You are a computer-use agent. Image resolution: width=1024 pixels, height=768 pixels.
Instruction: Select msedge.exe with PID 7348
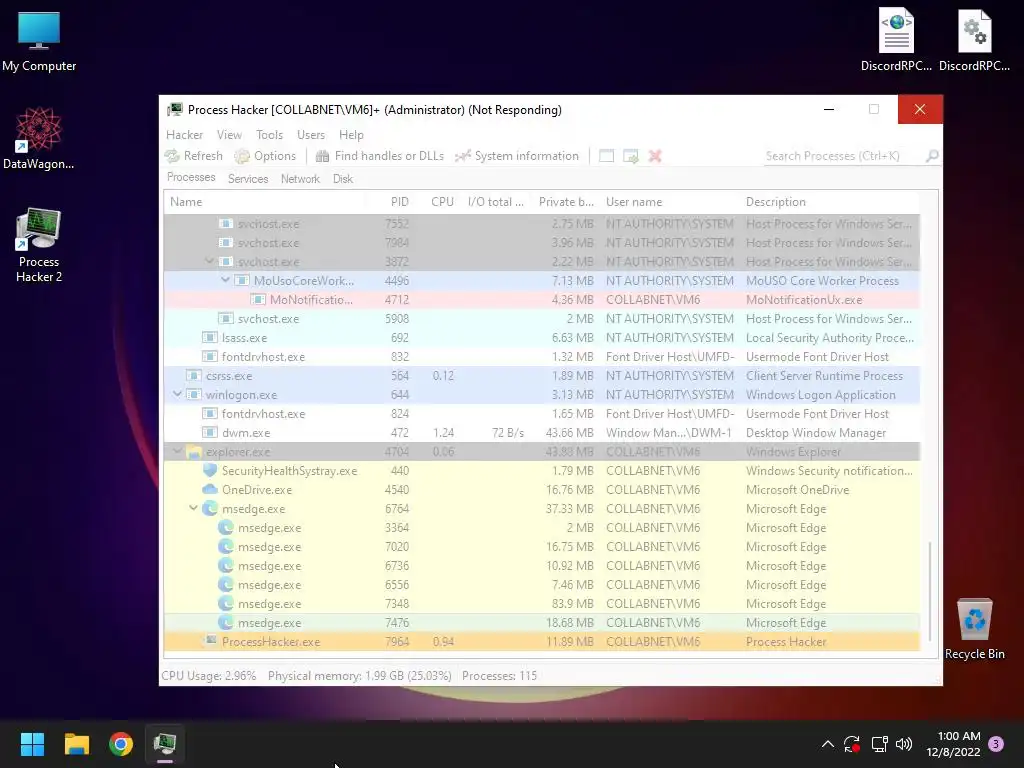542,603
